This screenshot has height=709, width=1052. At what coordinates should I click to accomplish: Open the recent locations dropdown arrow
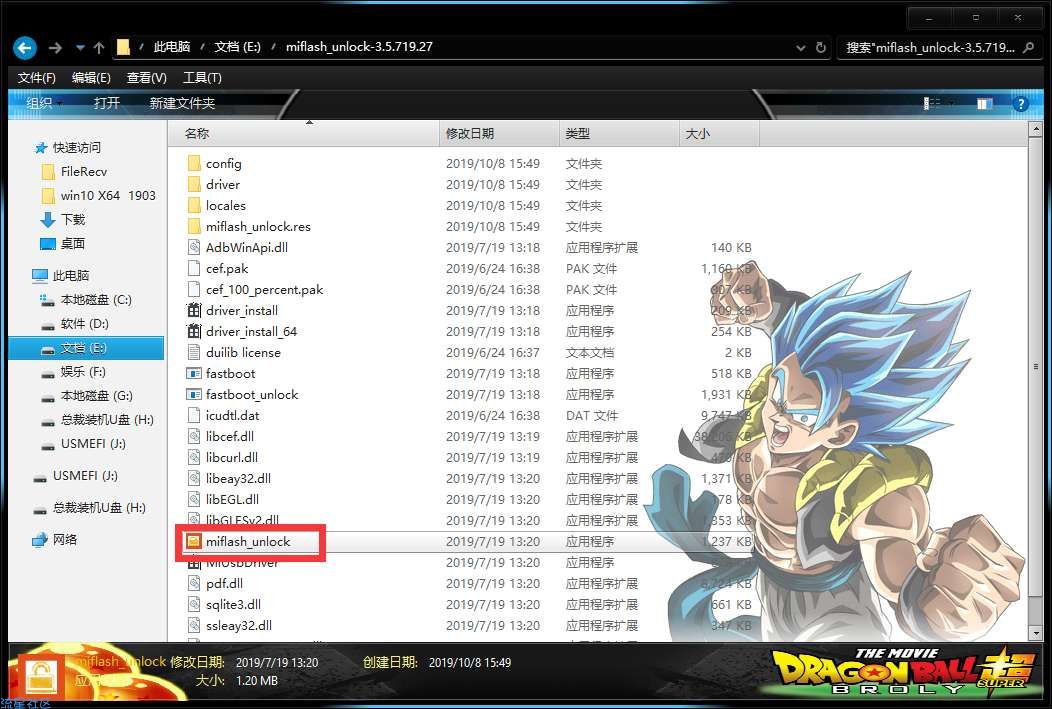point(80,48)
